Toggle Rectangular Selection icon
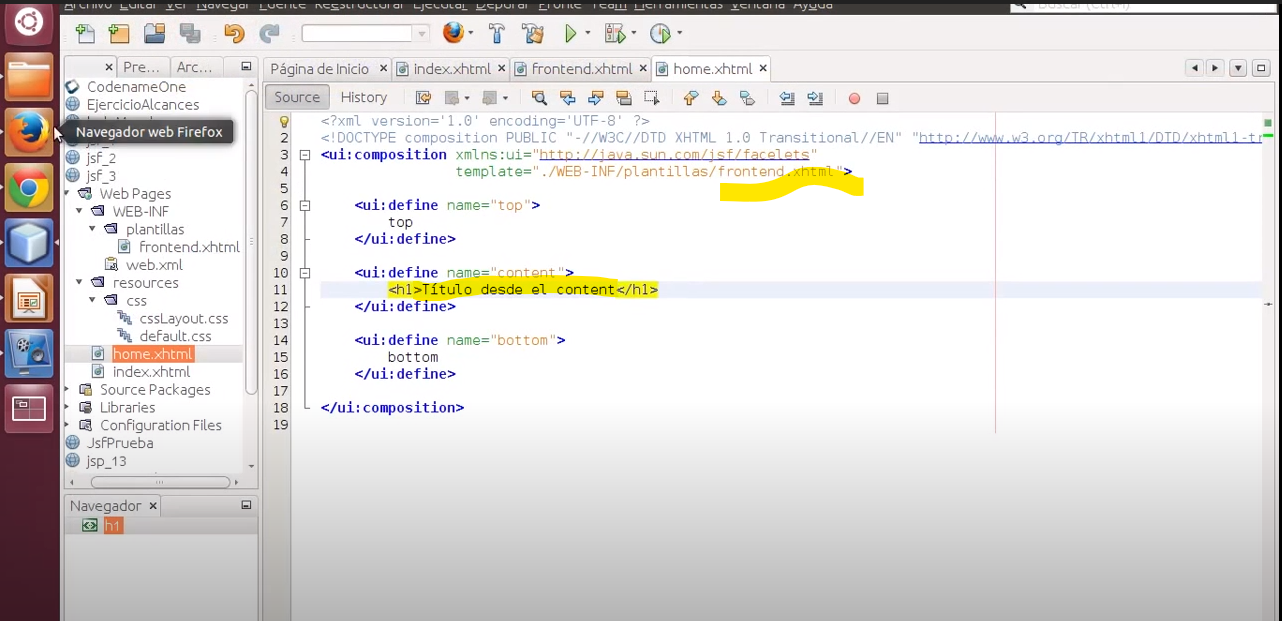 651,98
